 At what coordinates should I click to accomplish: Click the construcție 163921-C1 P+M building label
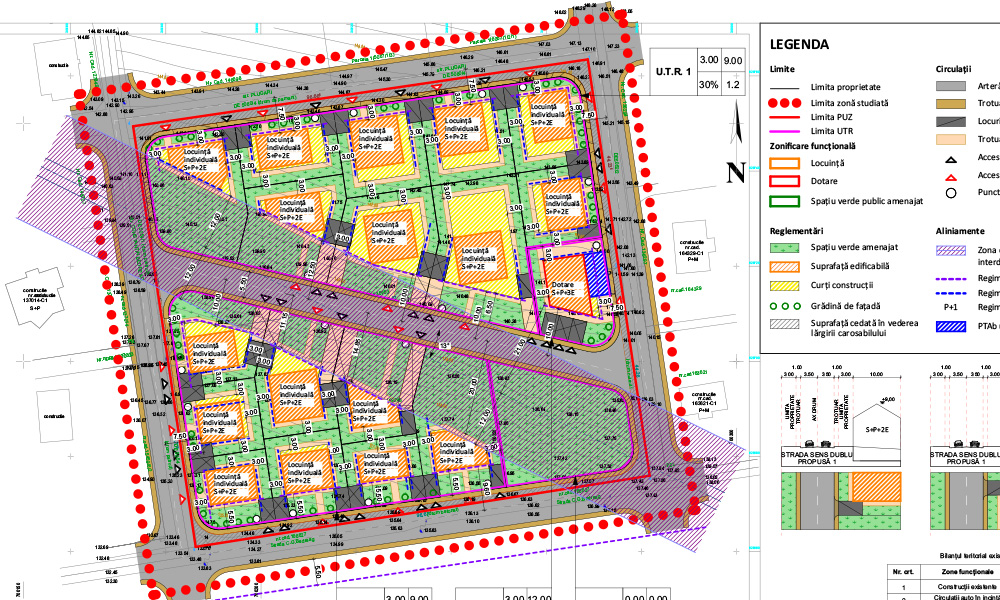pos(703,403)
